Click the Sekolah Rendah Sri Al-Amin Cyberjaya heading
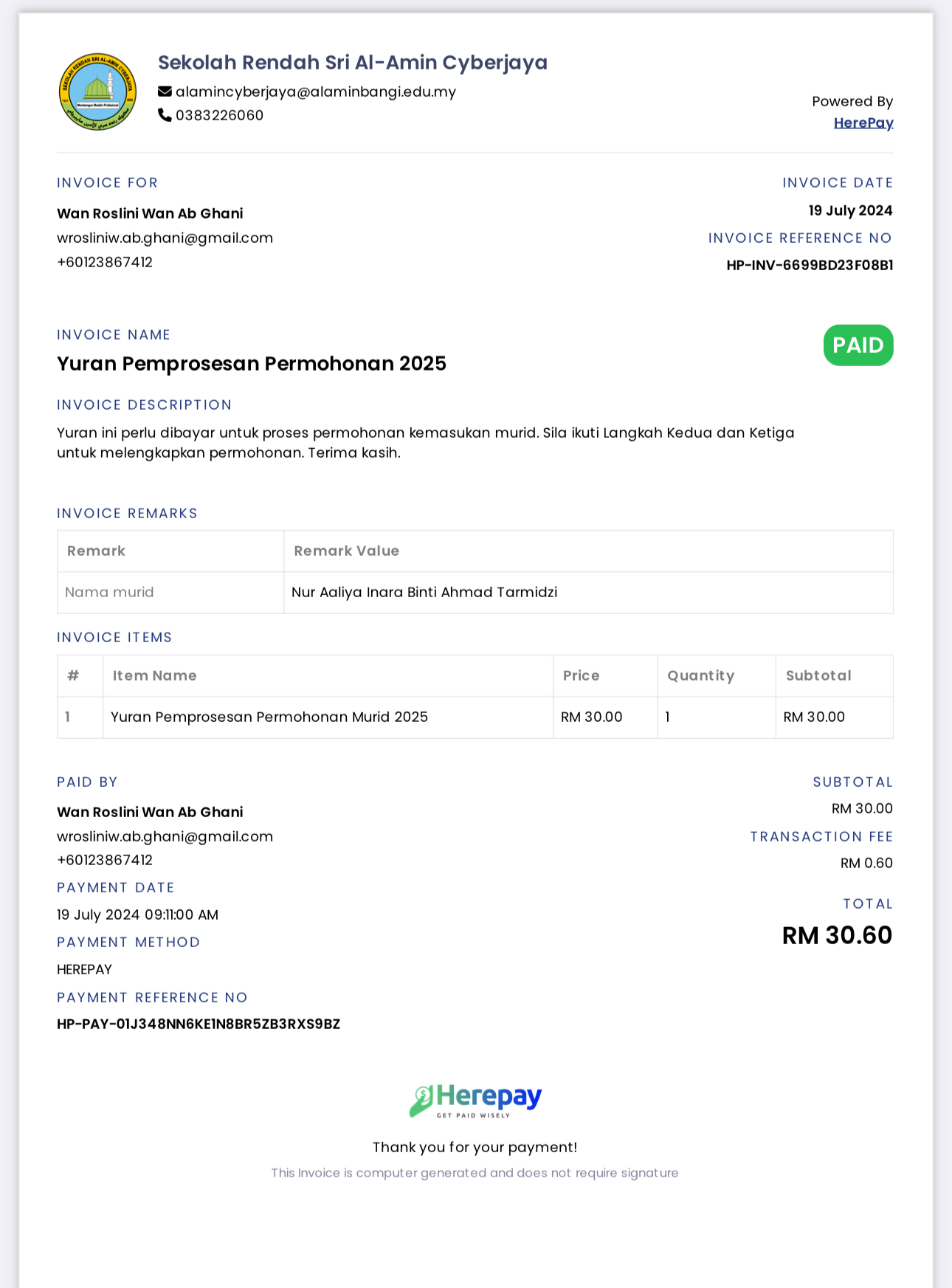Image resolution: width=952 pixels, height=1288 pixels. coord(353,63)
